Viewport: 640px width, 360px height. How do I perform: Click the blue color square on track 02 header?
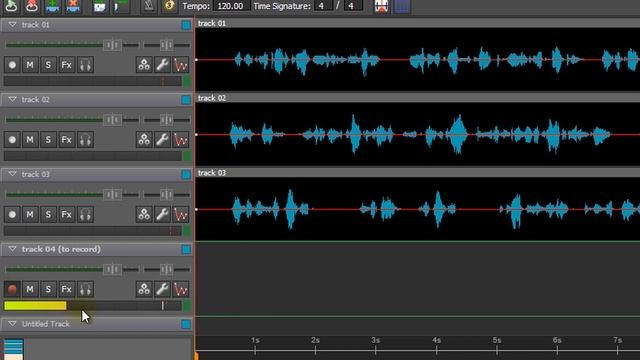[x=186, y=100]
